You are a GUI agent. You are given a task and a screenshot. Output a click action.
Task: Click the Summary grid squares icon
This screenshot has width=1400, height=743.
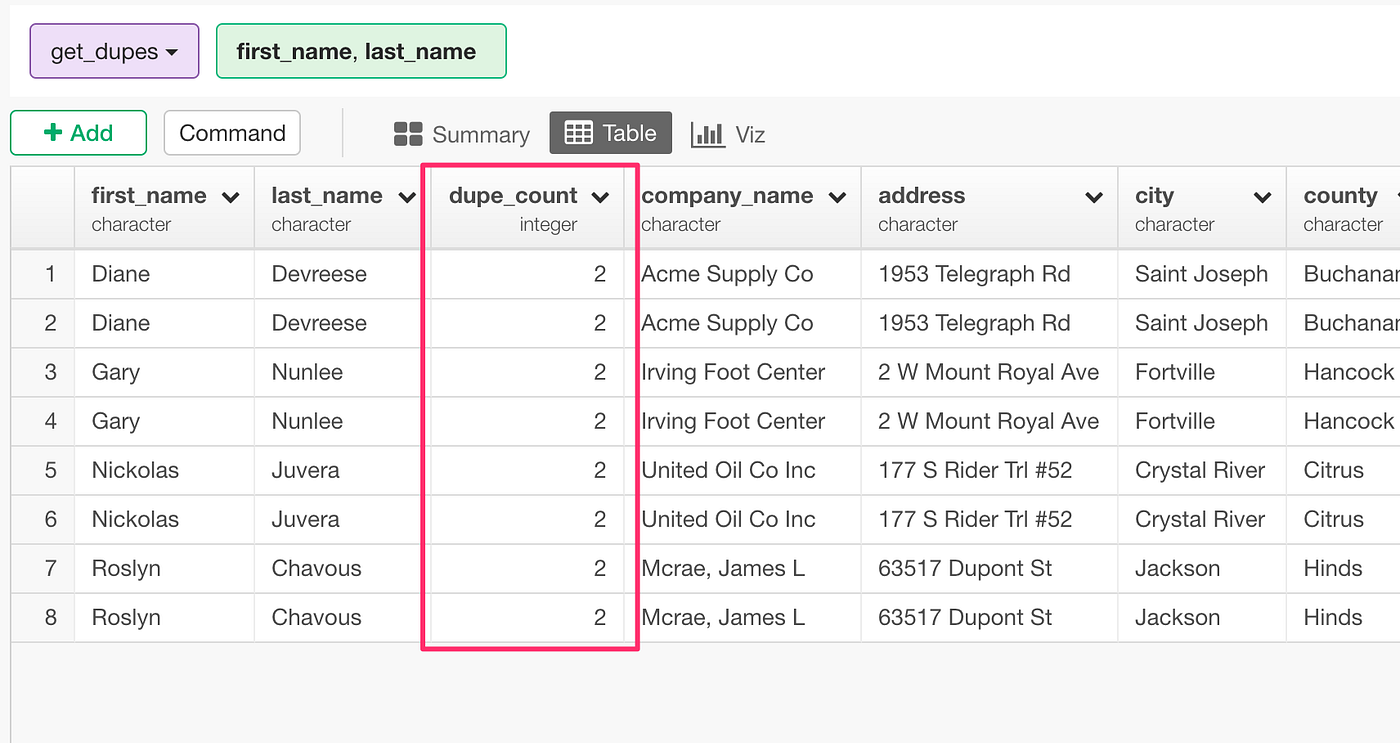click(x=410, y=133)
